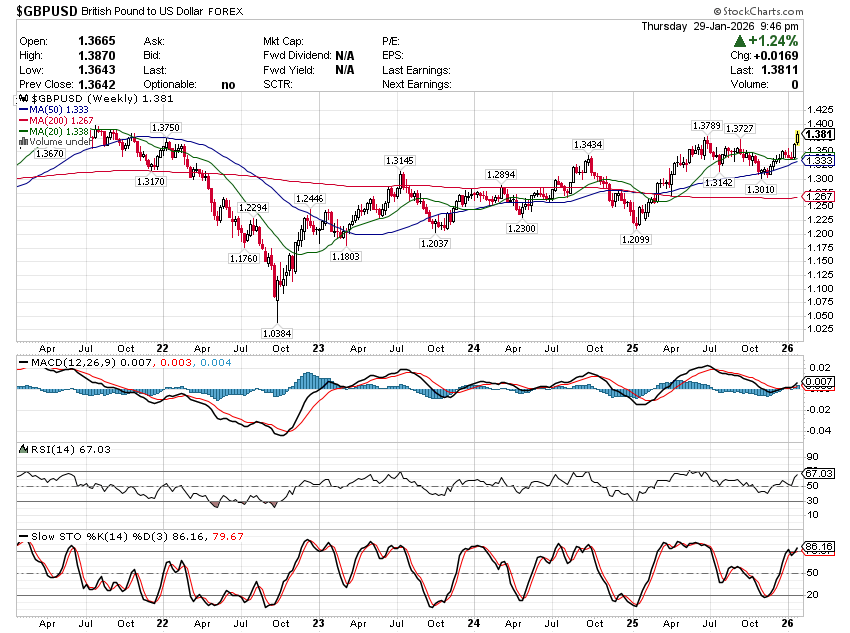
Task: Click the 1.3750 price annotation
Action: coord(165,128)
